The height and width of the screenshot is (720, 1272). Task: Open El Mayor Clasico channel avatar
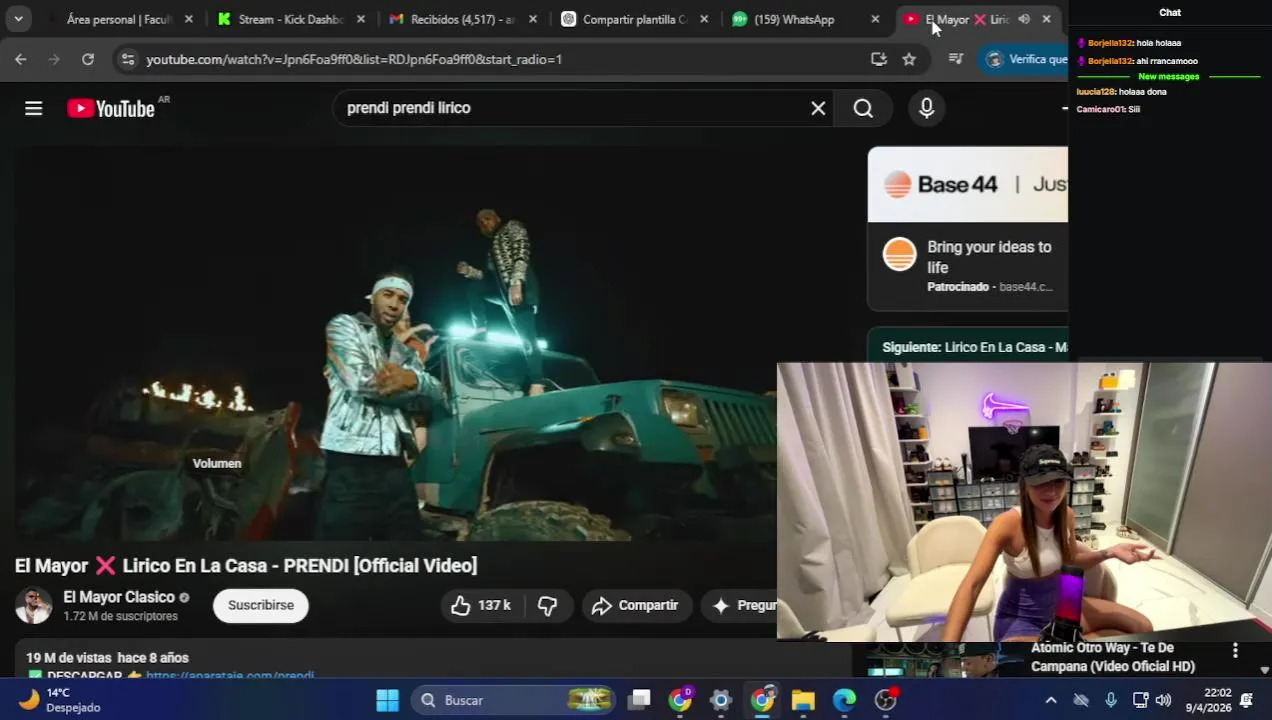(x=33, y=605)
